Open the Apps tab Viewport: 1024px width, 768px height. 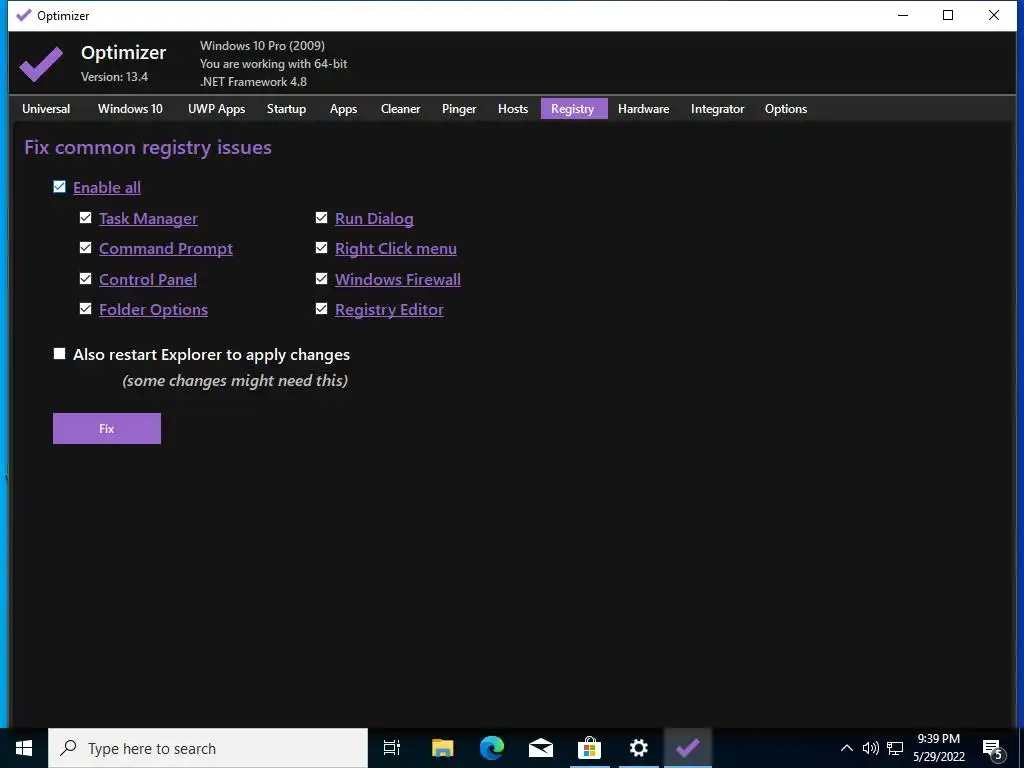(344, 109)
